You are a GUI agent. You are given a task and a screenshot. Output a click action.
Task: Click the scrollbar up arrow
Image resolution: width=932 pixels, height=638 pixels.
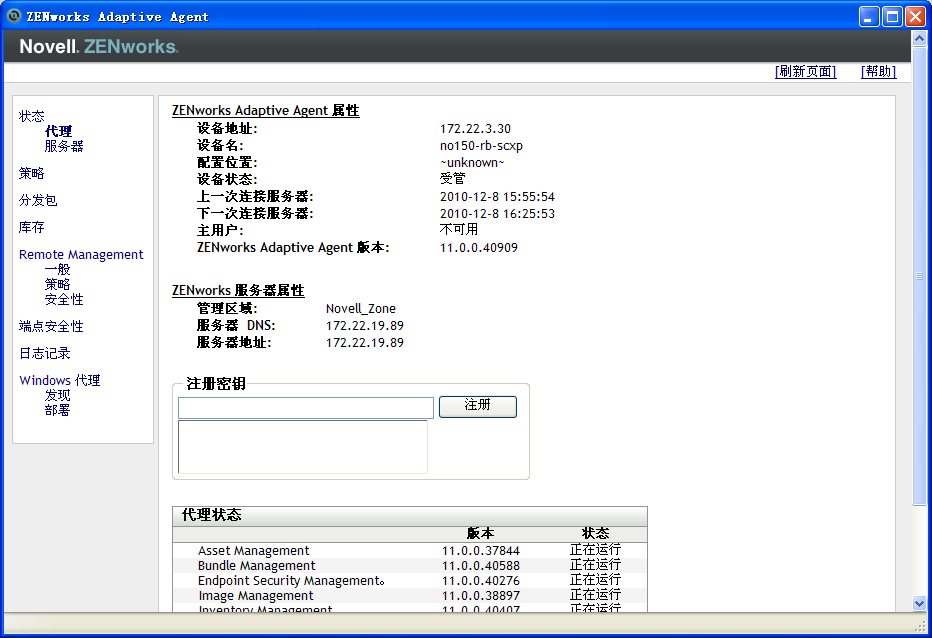pos(919,39)
